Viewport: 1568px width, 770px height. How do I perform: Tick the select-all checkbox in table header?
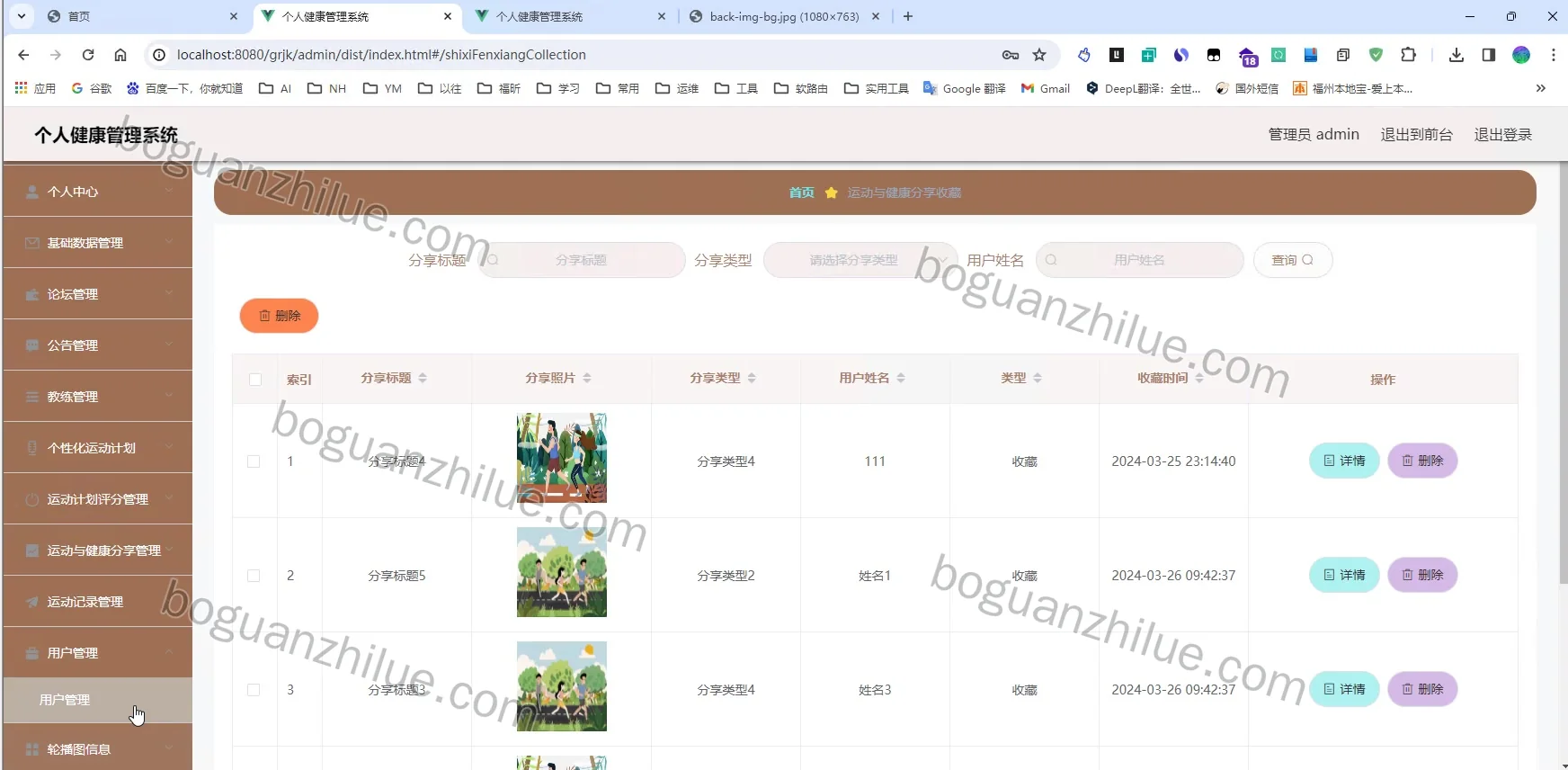pos(255,380)
